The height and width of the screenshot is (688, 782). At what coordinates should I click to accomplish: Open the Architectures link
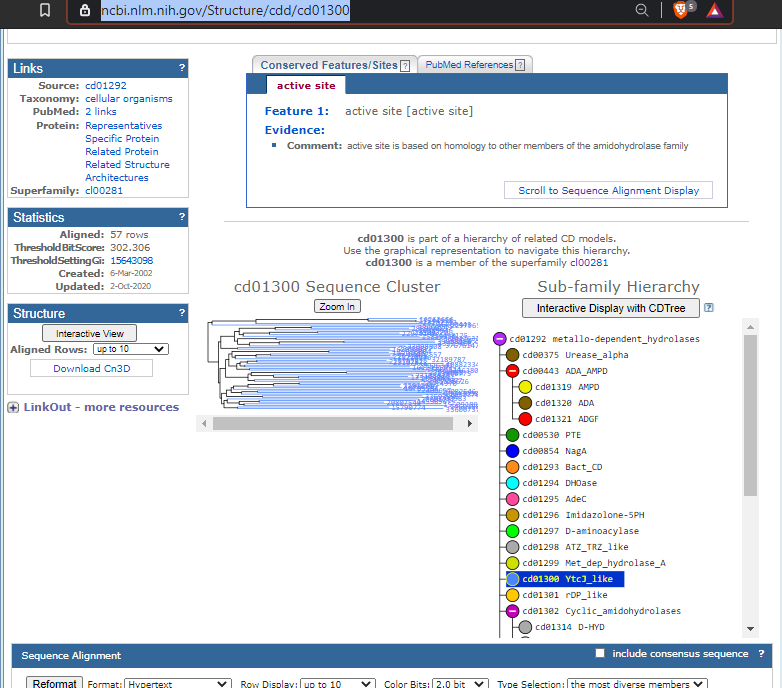(117, 177)
